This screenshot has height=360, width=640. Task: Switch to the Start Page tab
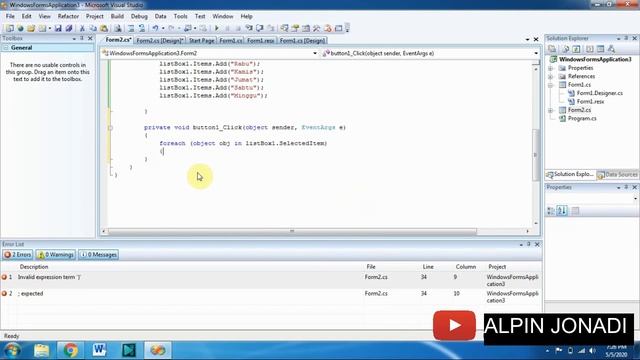click(202, 40)
